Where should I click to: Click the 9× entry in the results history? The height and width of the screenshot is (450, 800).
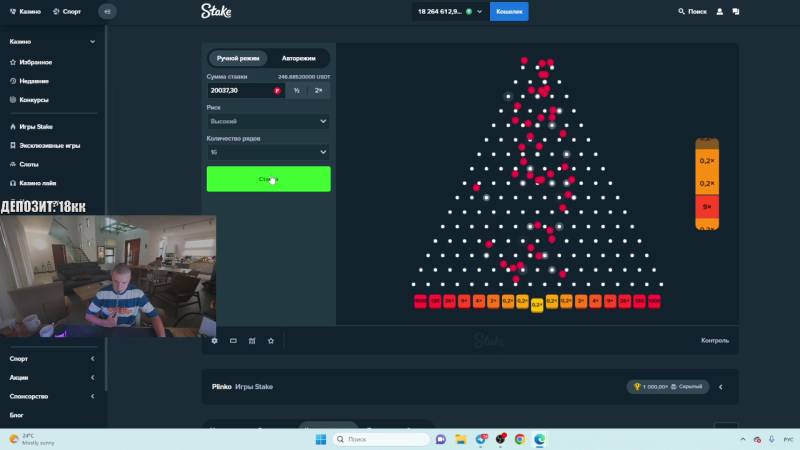(707, 207)
